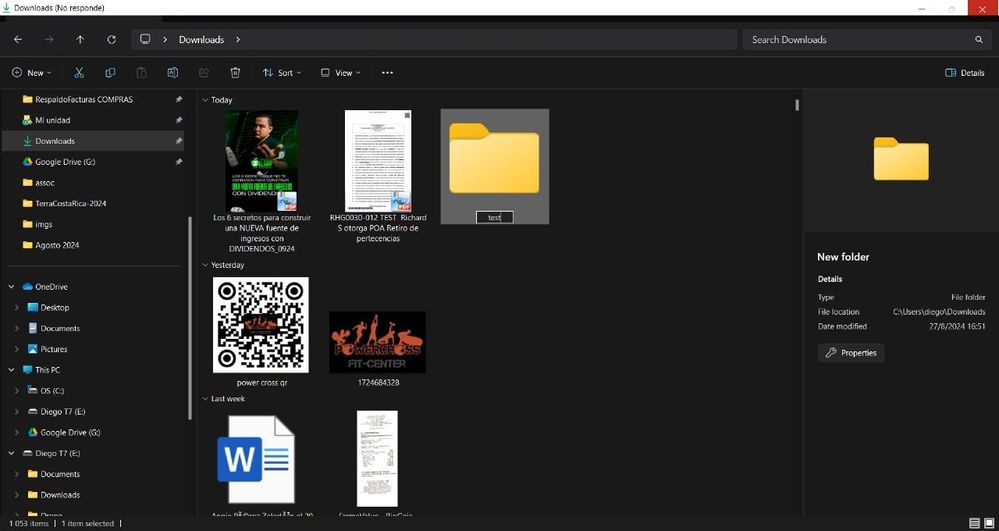Click the Properties button
The height and width of the screenshot is (531, 999).
click(x=851, y=353)
